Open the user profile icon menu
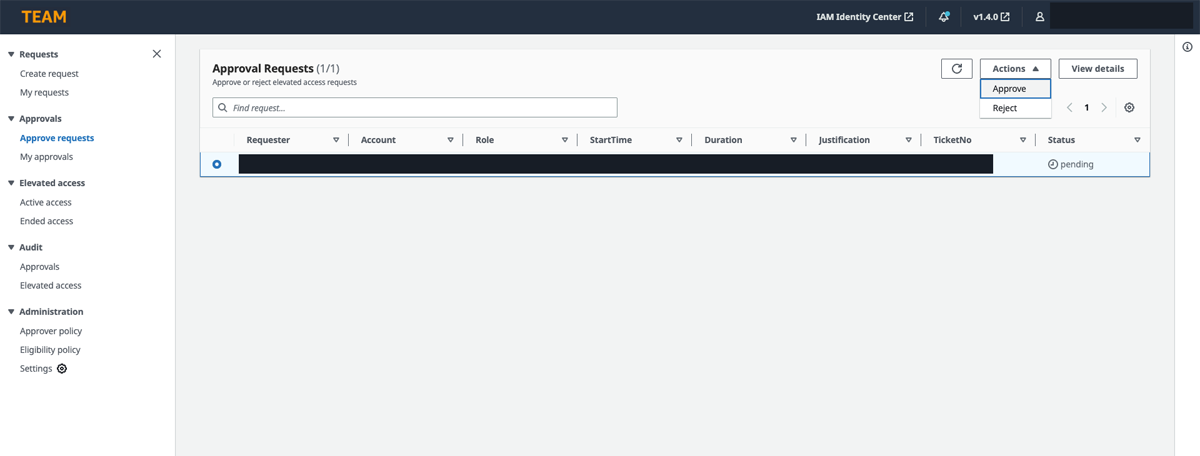Screen dimensions: 1200x456 tap(1040, 17)
